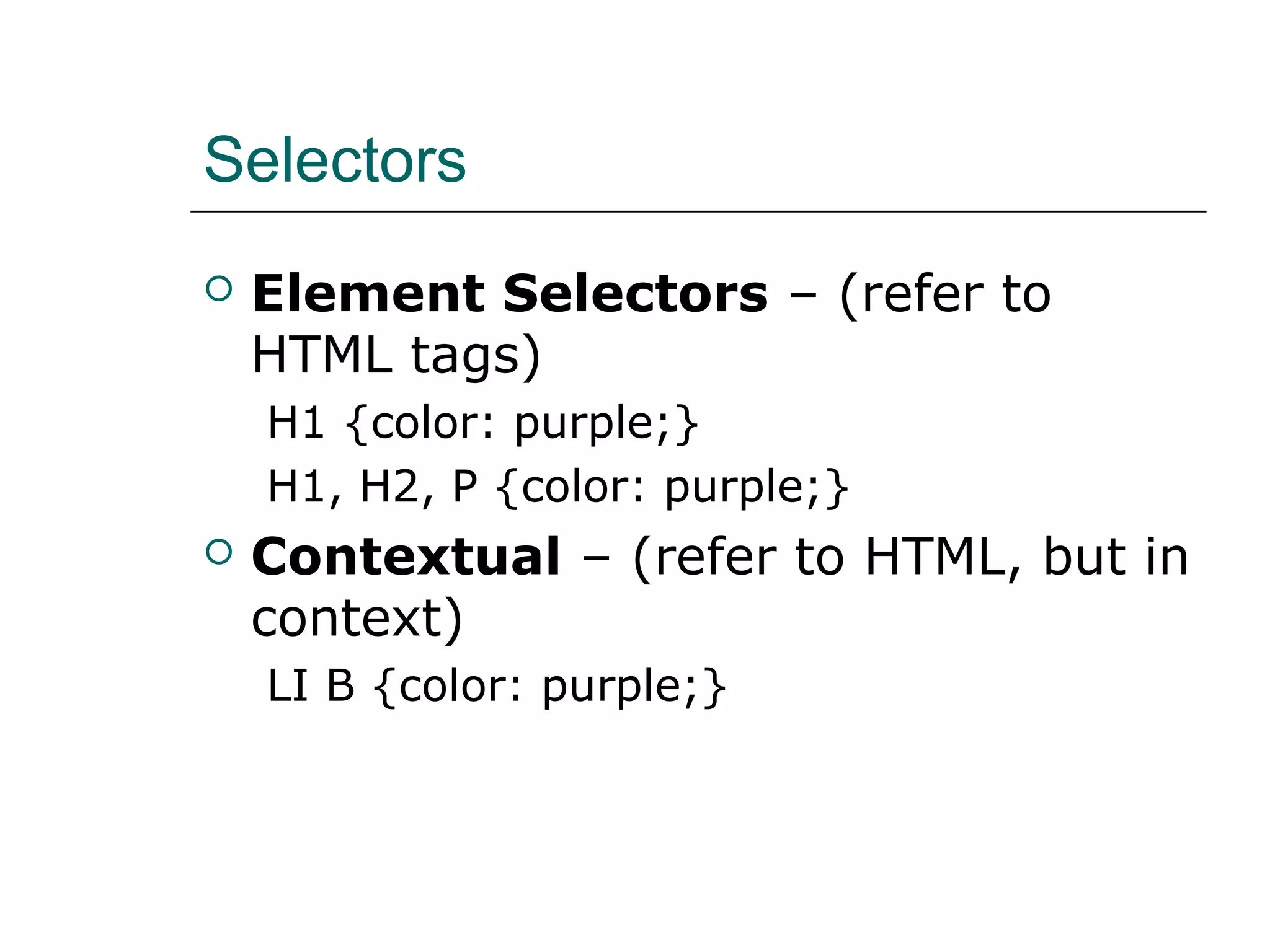
Task: Click "(refer to" after Element Selectors
Action: pyautogui.click(x=944, y=294)
